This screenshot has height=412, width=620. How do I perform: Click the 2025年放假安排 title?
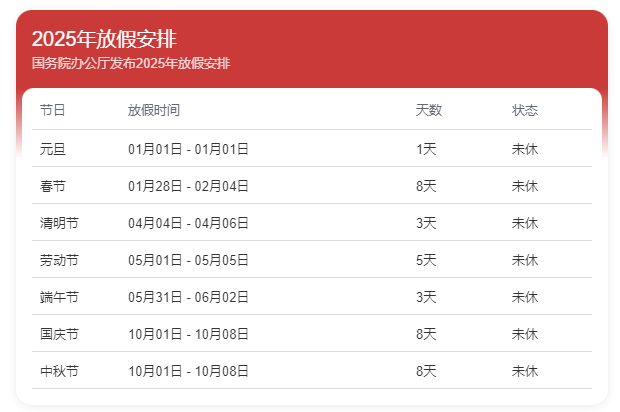pos(104,39)
